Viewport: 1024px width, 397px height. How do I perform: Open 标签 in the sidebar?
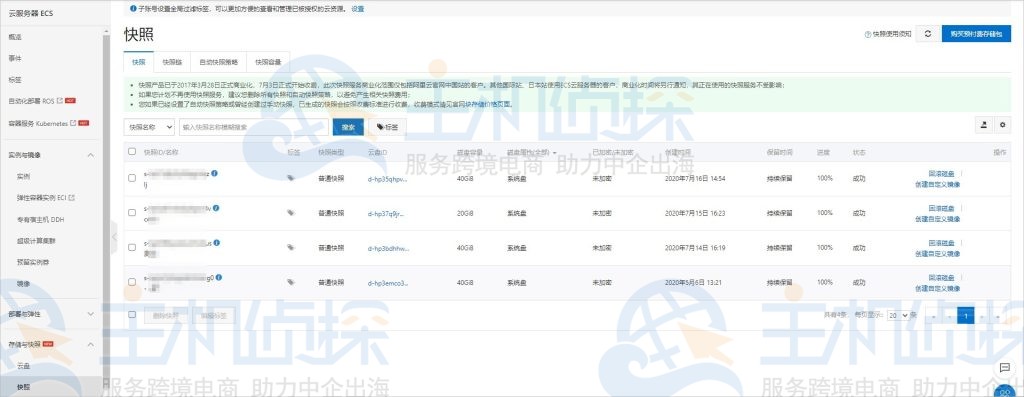pos(15,80)
